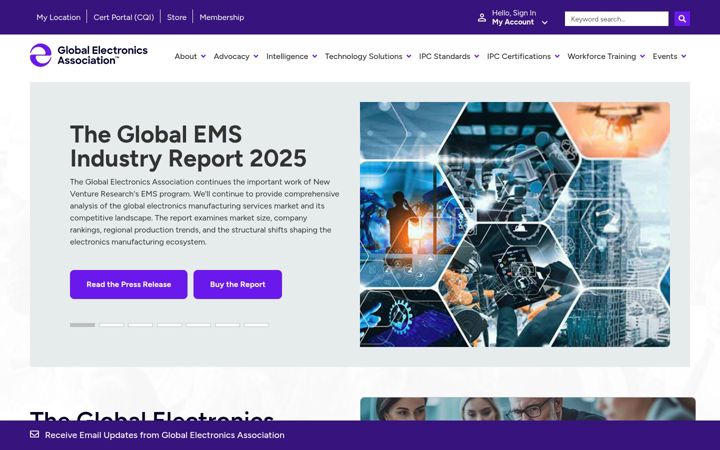Click Receive Email Updates banner link
Screen dimensions: 720x450
click(x=164, y=435)
